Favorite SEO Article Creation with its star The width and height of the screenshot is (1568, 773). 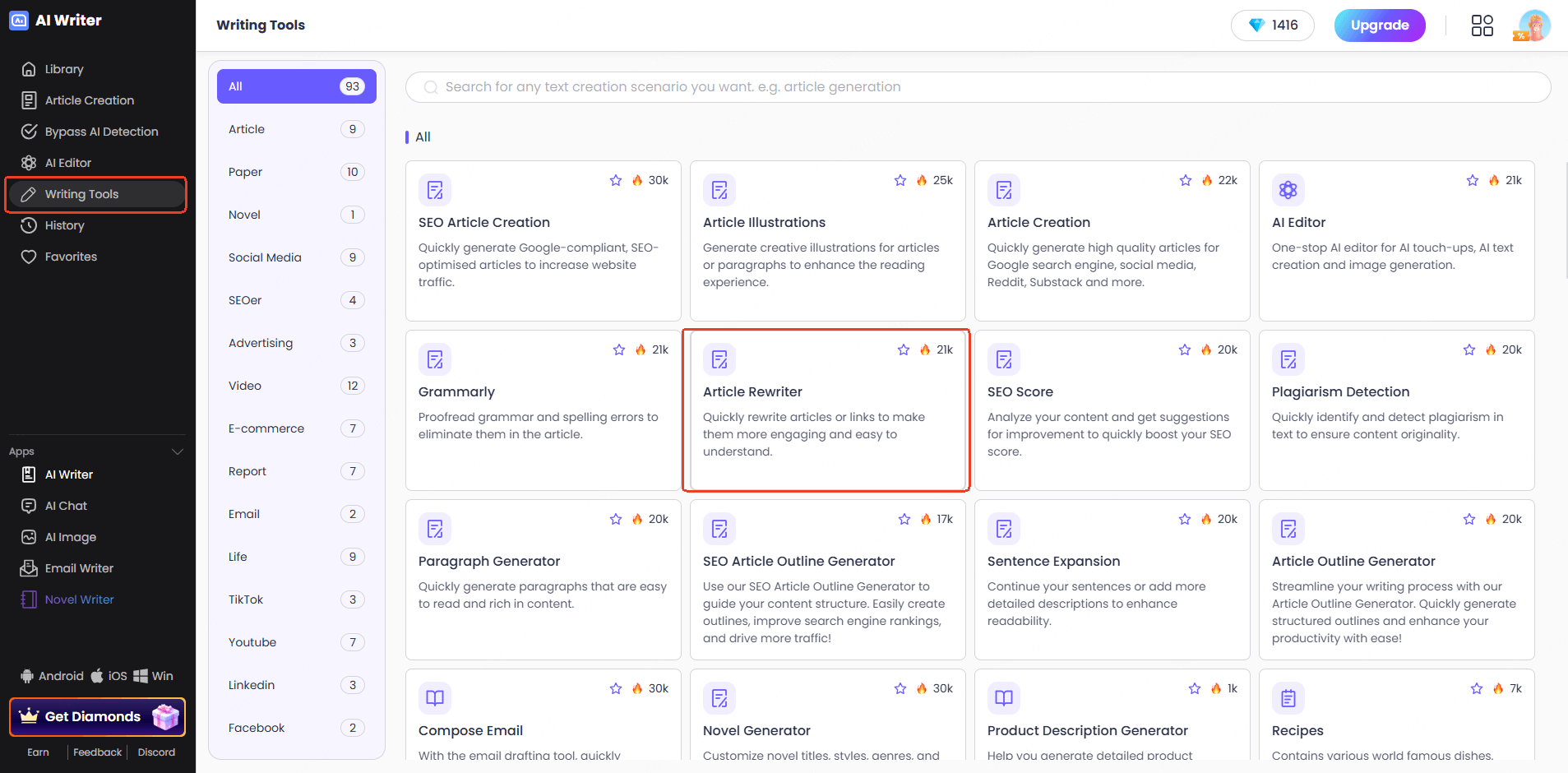click(x=616, y=180)
